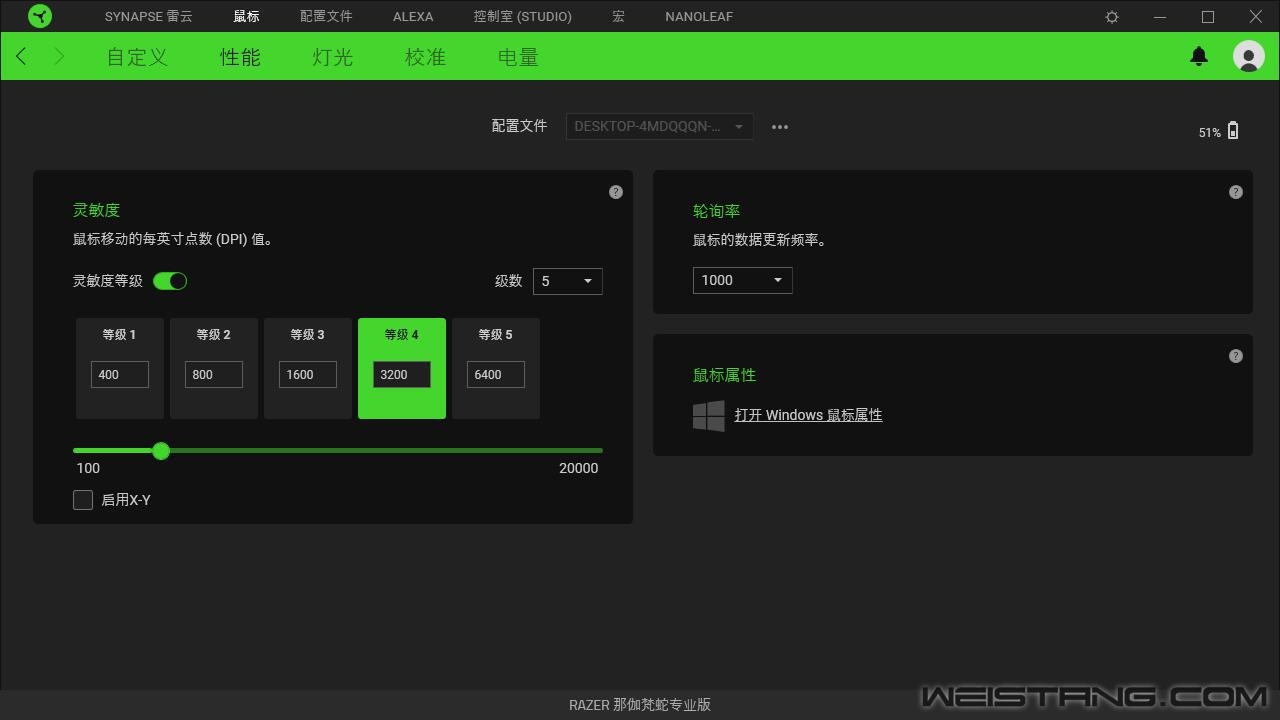Viewport: 1280px width, 720px height.
Task: Show help for the mouse properties panel
Action: tap(1236, 356)
